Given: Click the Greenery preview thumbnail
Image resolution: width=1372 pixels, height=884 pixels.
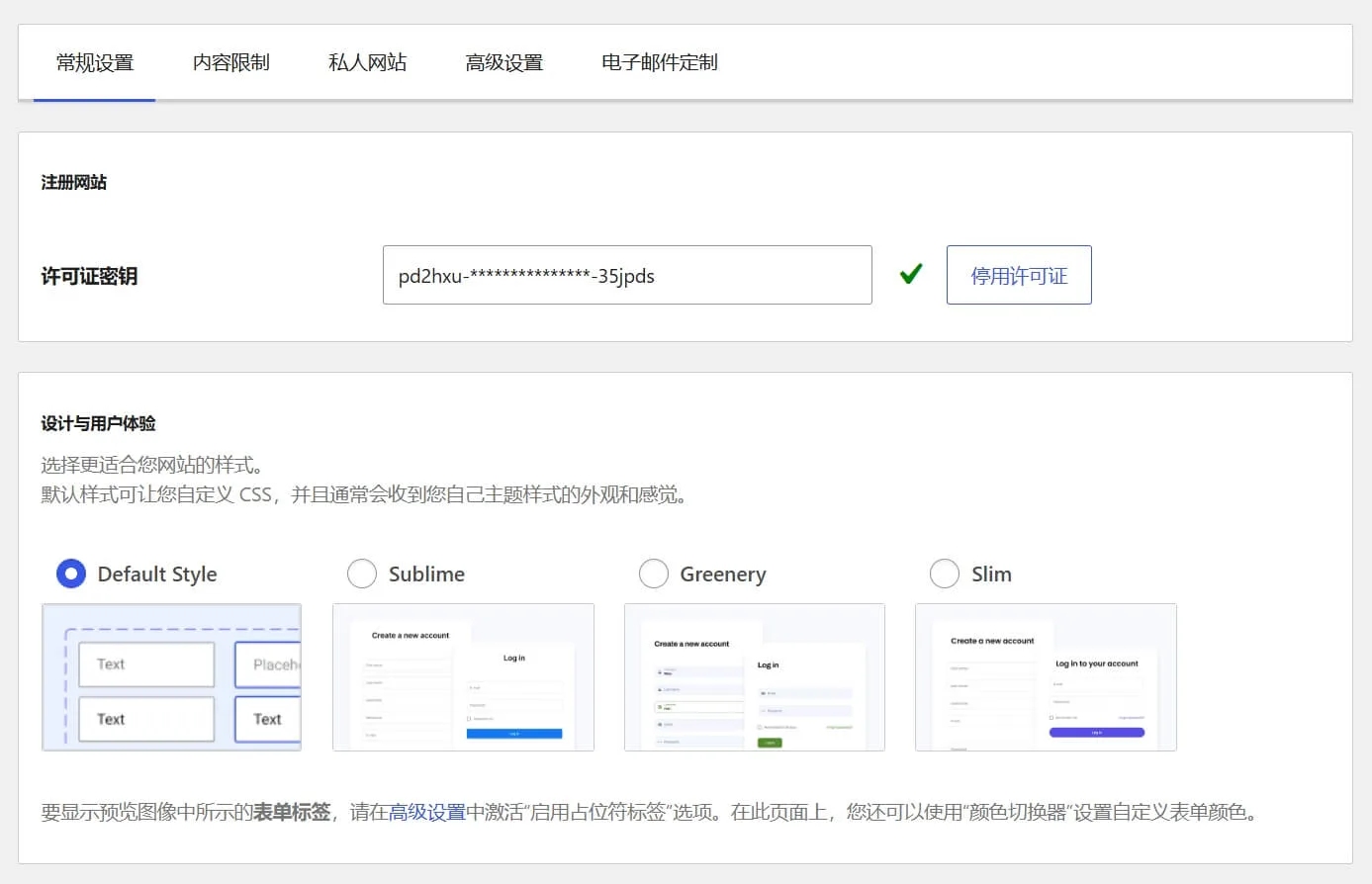Looking at the screenshot, I should tap(754, 677).
